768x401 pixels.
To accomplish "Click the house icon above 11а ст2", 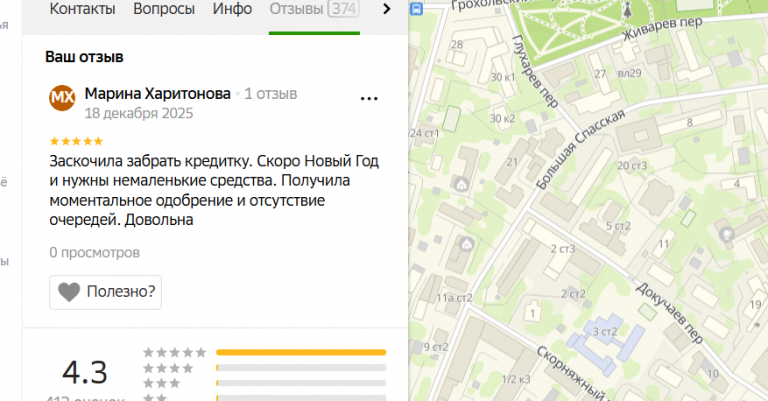I will coord(466,243).
